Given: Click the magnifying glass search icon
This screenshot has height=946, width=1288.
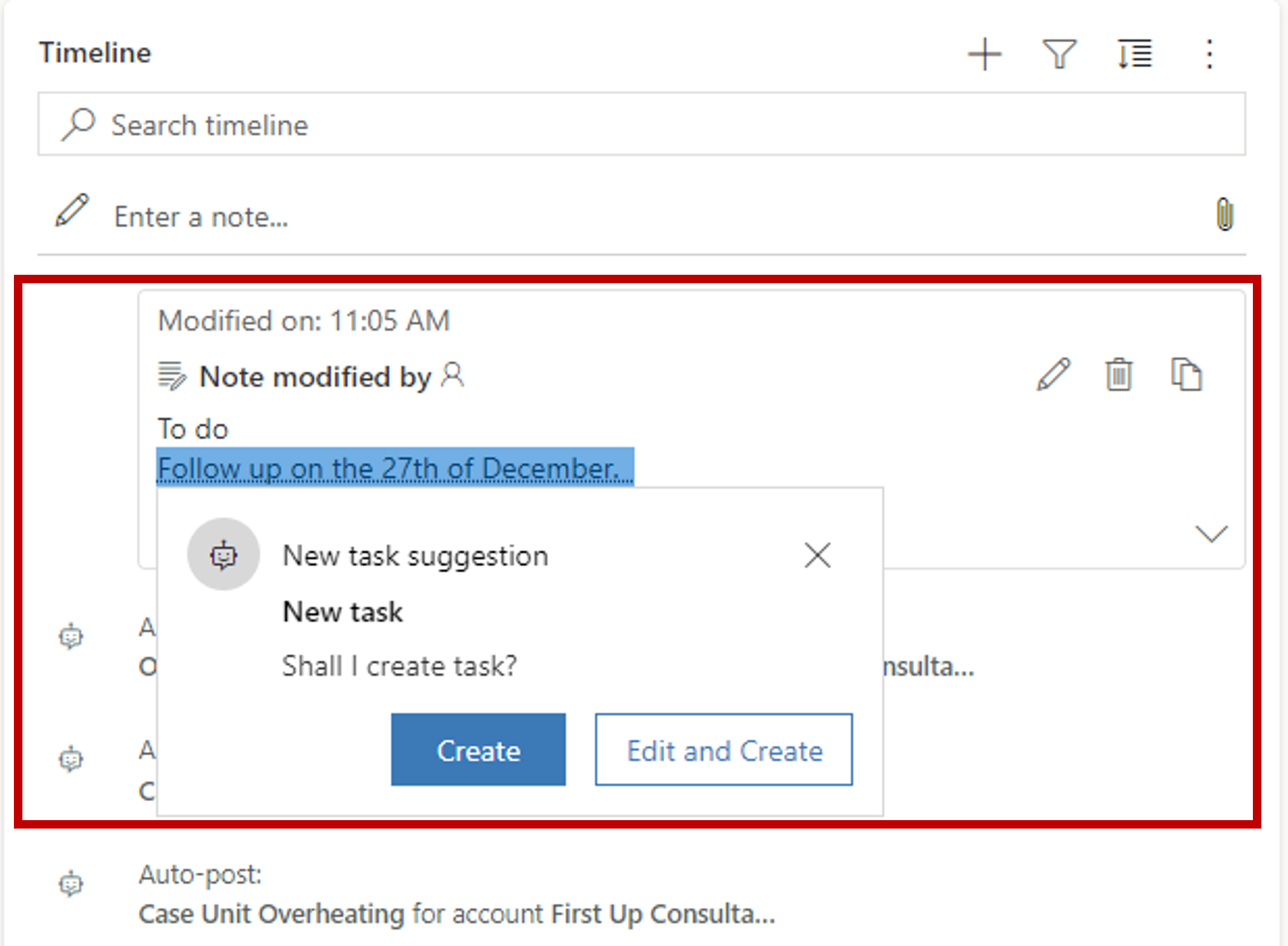Looking at the screenshot, I should point(78,124).
